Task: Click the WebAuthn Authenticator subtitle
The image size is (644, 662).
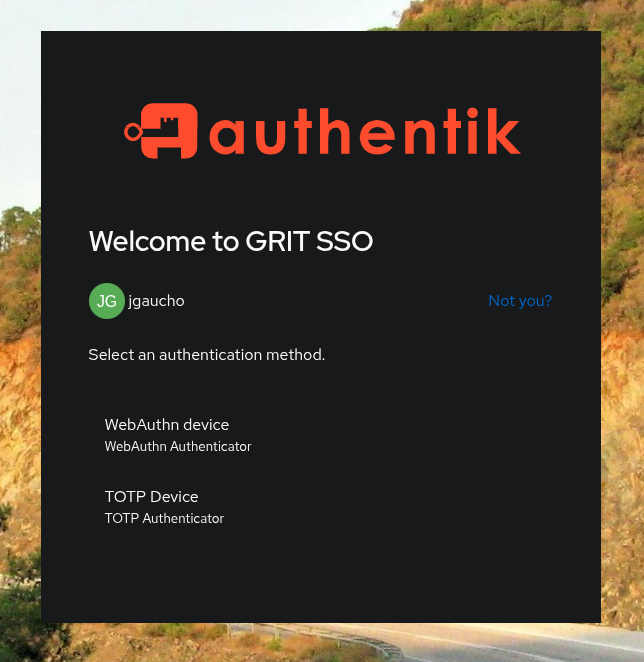Action: click(x=178, y=446)
